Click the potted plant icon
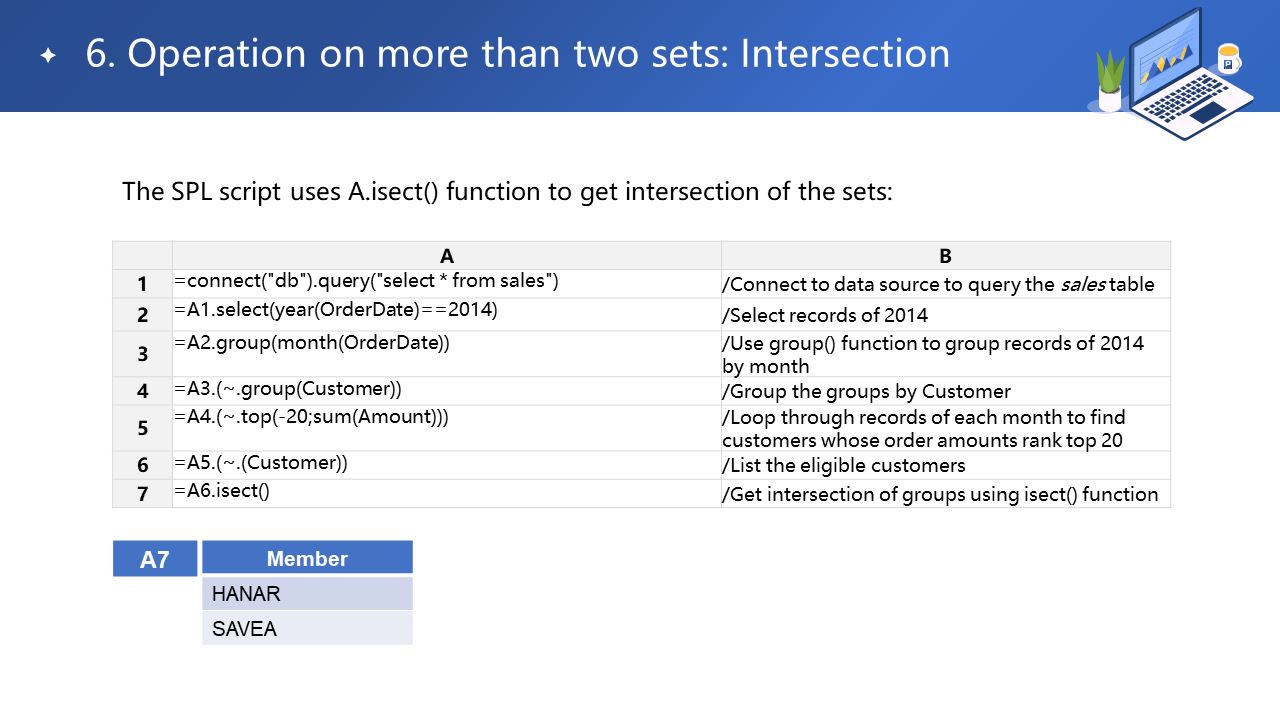The width and height of the screenshot is (1280, 720). [1109, 82]
